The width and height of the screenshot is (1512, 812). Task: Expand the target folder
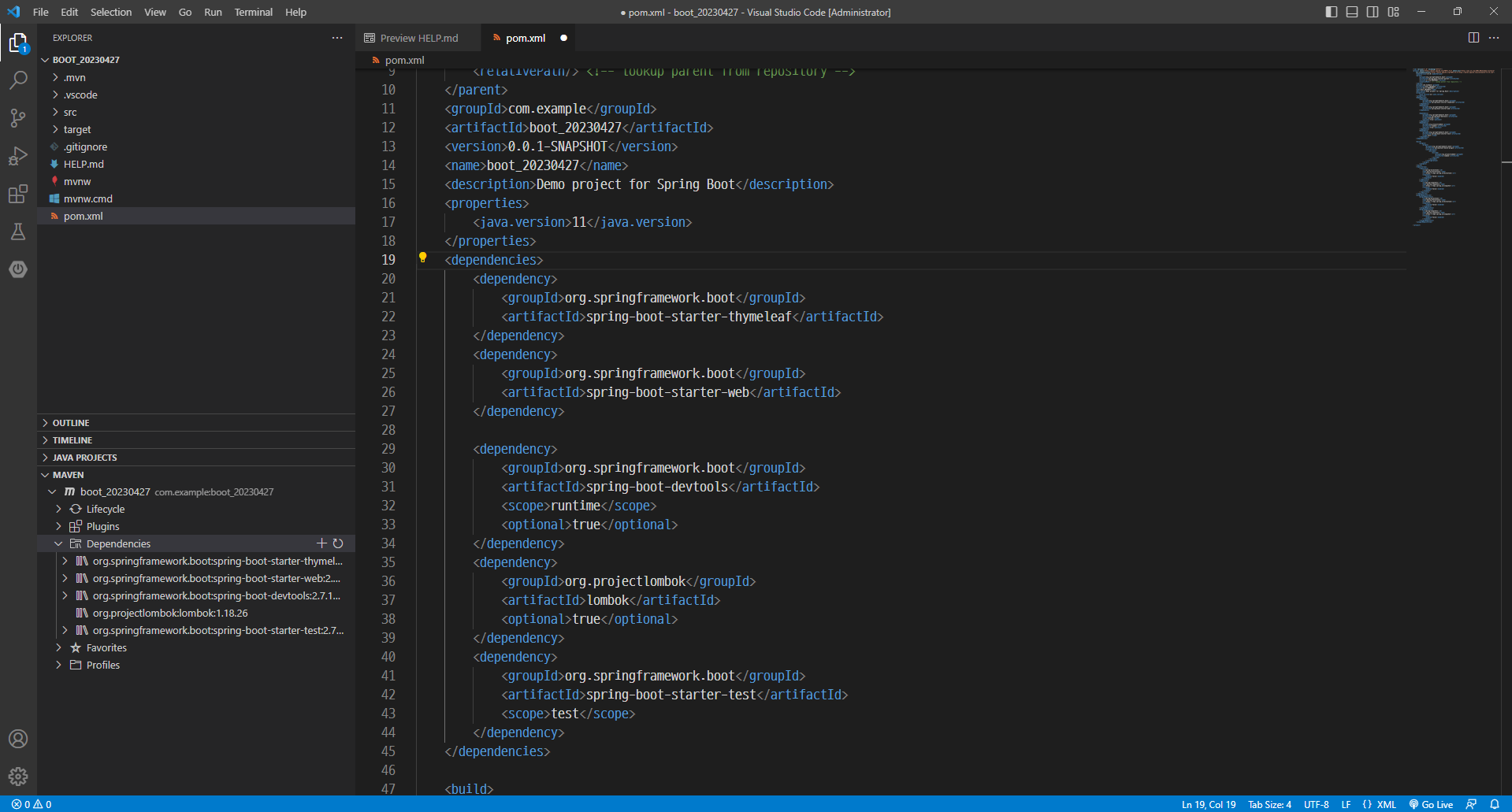pyautogui.click(x=195, y=129)
